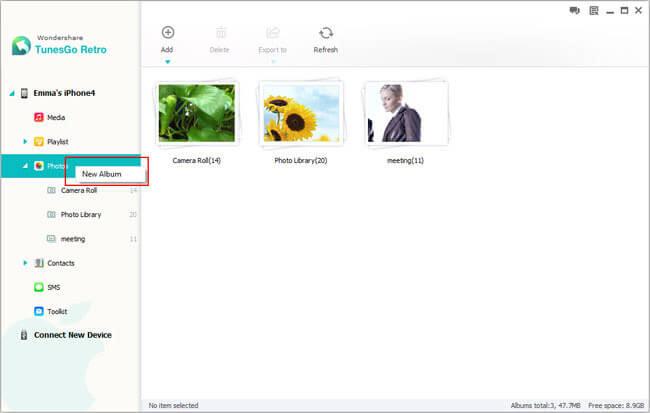Click Albums total status text
The width and height of the screenshot is (650, 413).
[x=545, y=405]
